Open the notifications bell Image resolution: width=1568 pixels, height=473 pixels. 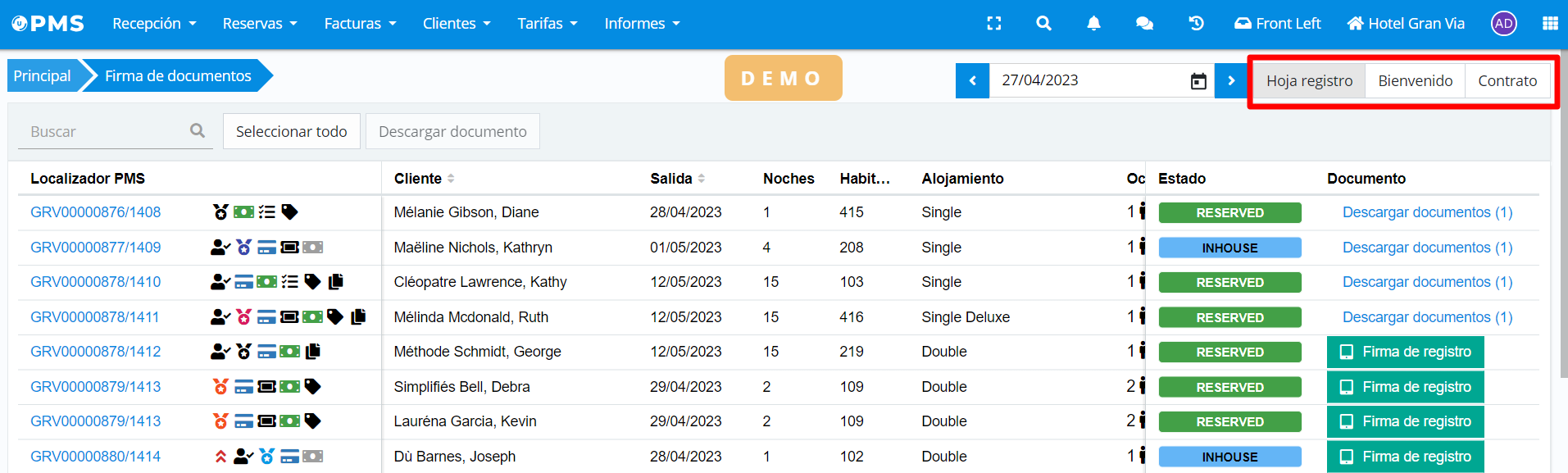coord(1093,24)
